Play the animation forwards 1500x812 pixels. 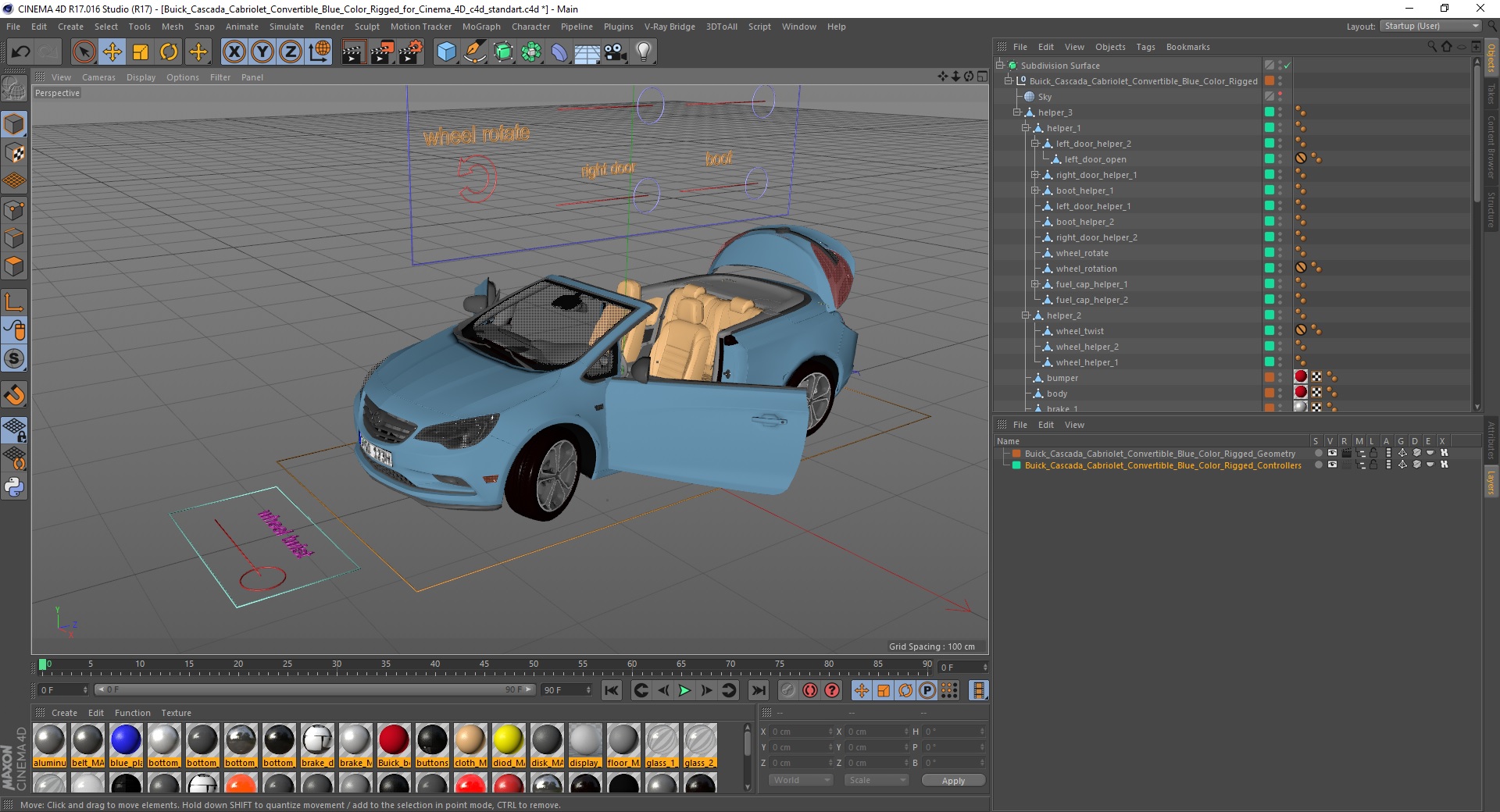(x=684, y=690)
